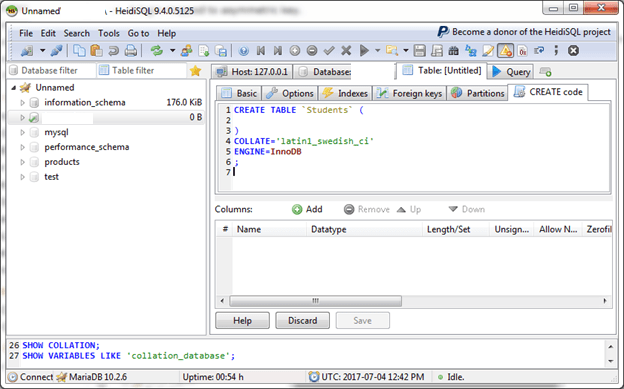The image size is (624, 389).
Task: Click in the Database filter field
Action: click(x=52, y=70)
